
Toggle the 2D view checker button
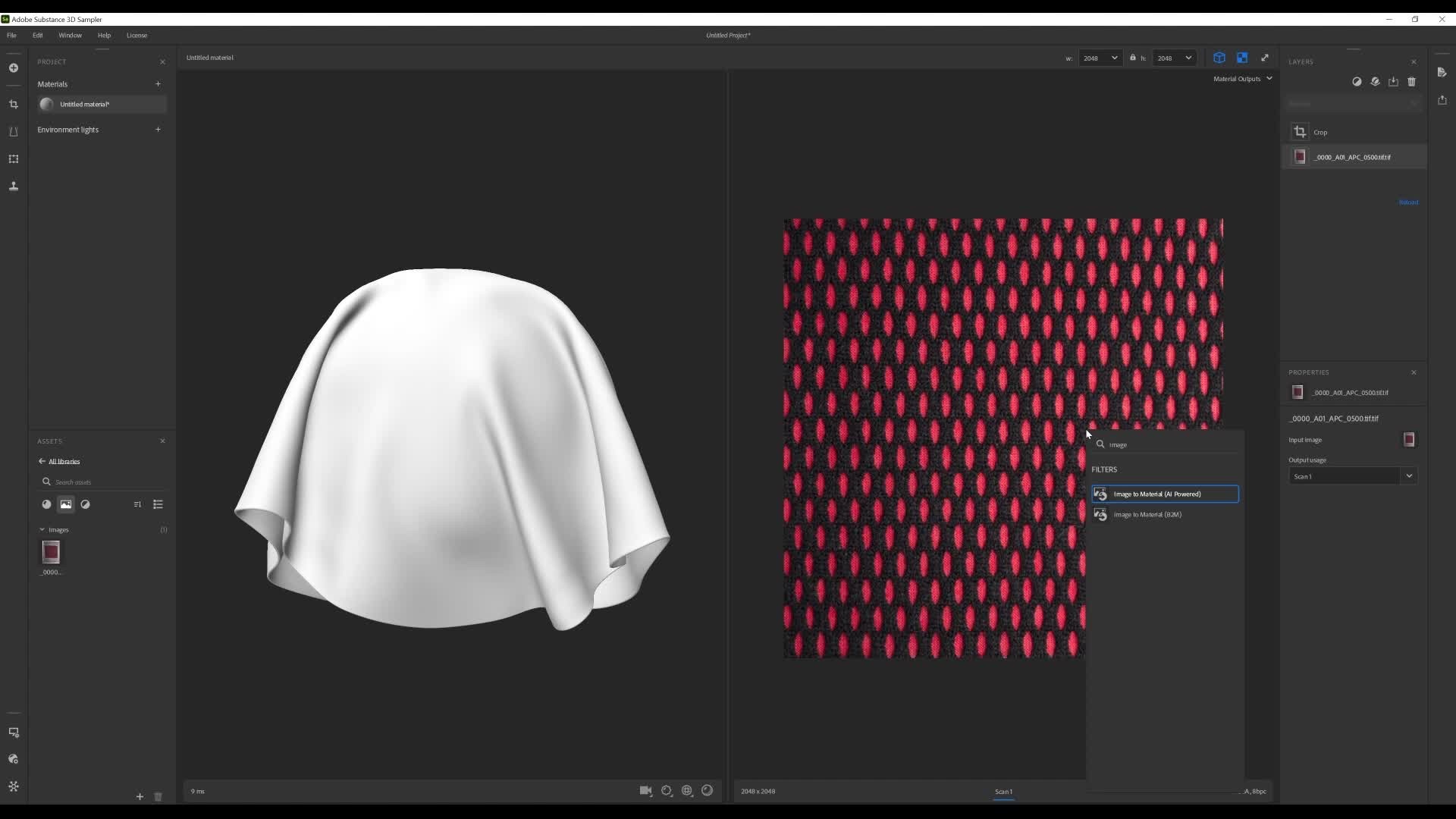pyautogui.click(x=1242, y=58)
